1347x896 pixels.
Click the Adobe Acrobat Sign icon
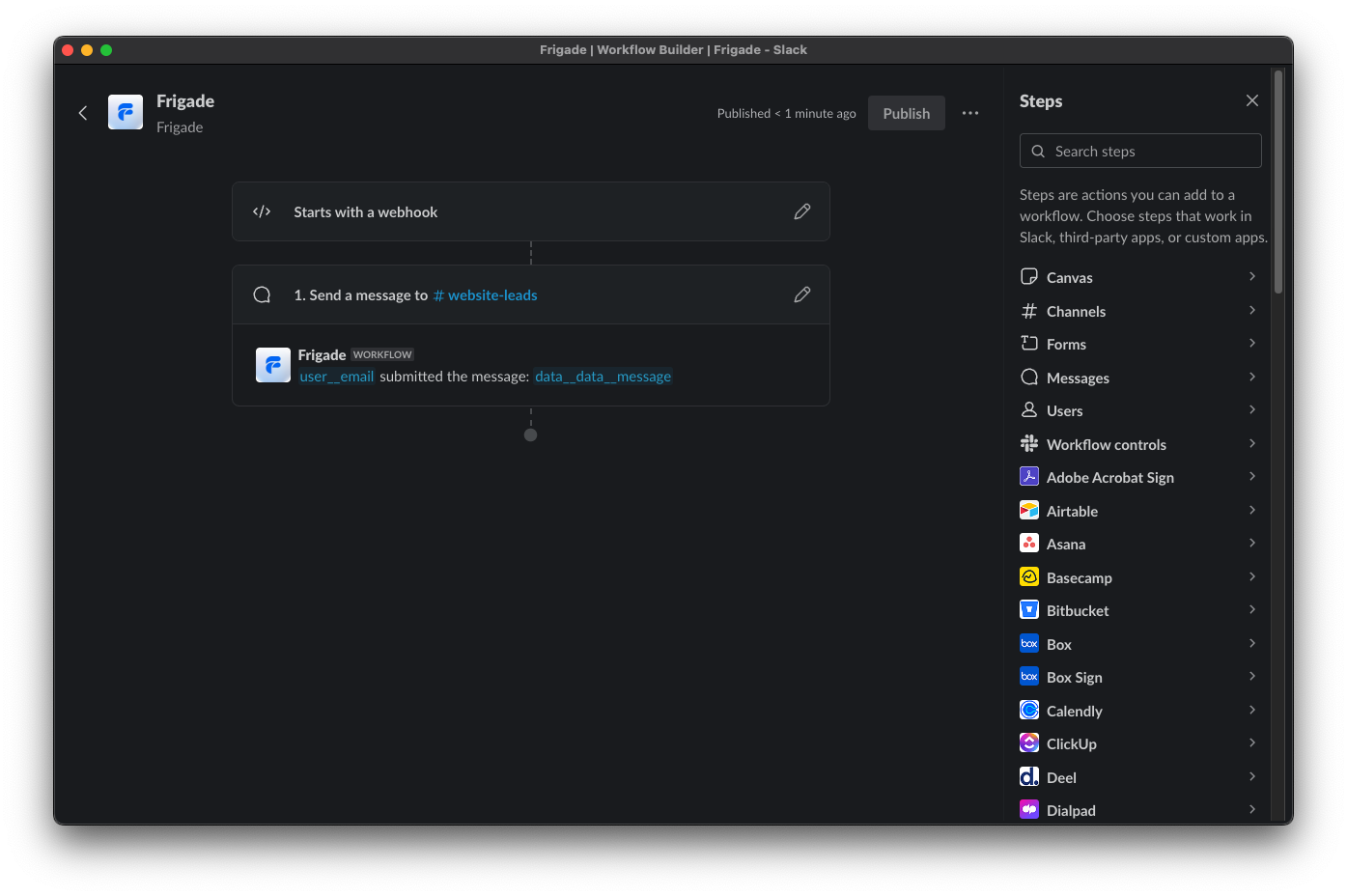point(1029,476)
